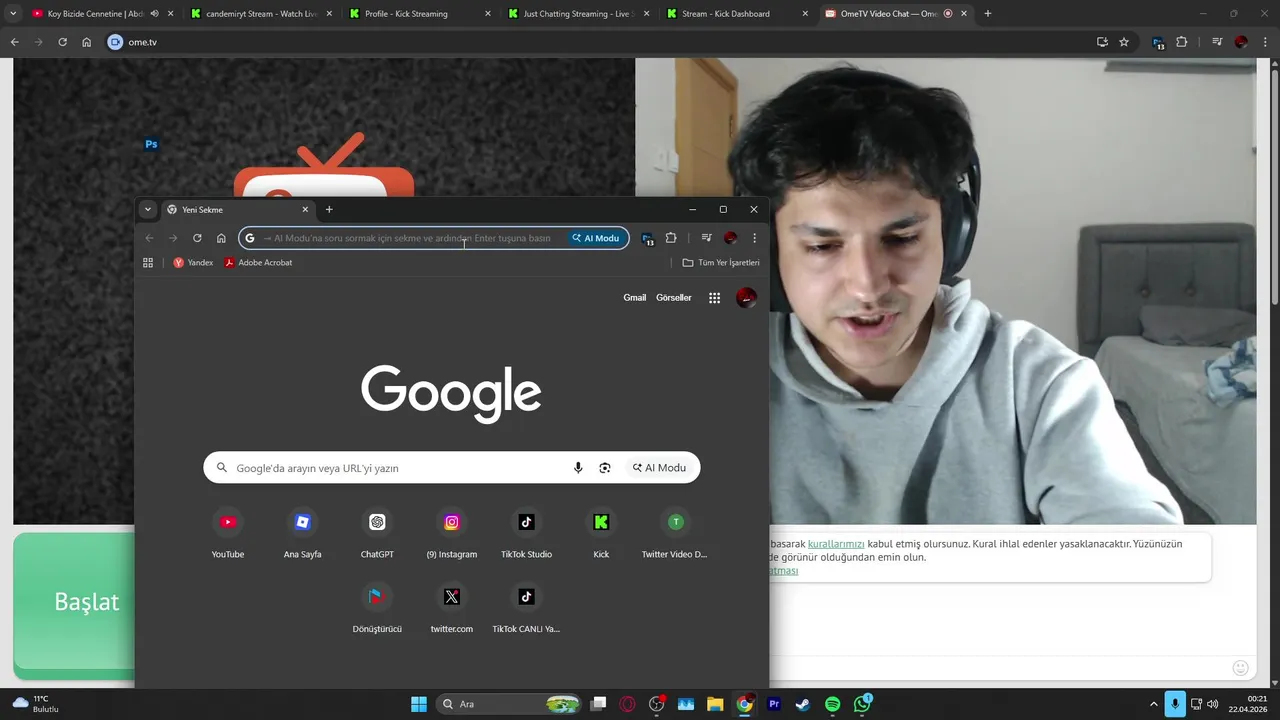Open Spotify from the taskbar

(x=833, y=704)
